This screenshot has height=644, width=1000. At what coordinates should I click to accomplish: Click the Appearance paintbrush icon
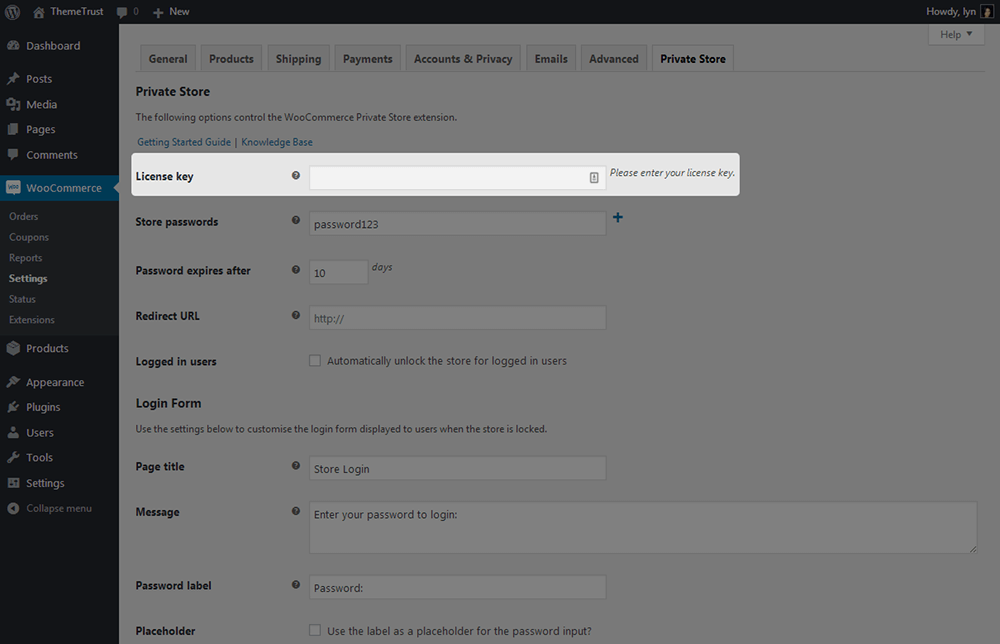point(13,382)
